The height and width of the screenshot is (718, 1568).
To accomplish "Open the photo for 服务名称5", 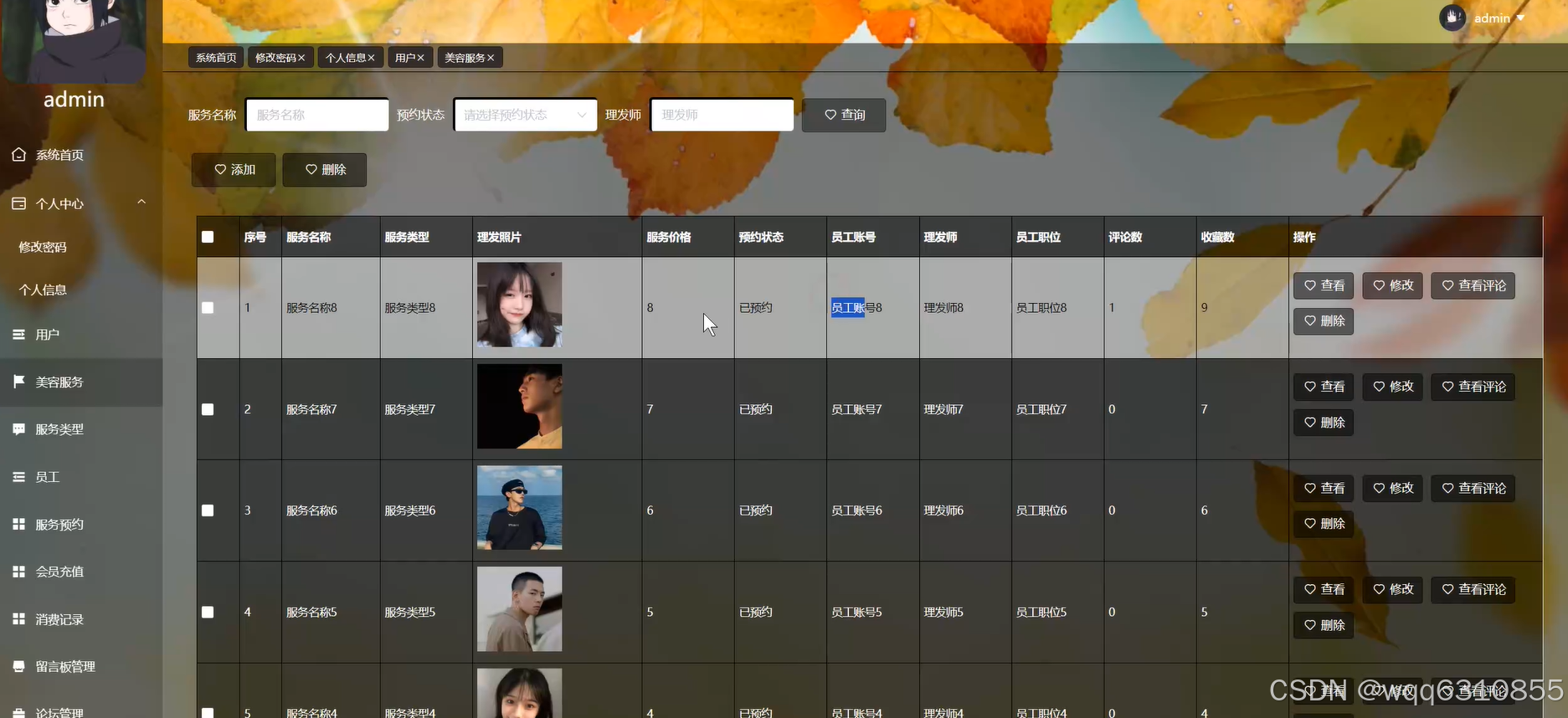I will point(520,608).
